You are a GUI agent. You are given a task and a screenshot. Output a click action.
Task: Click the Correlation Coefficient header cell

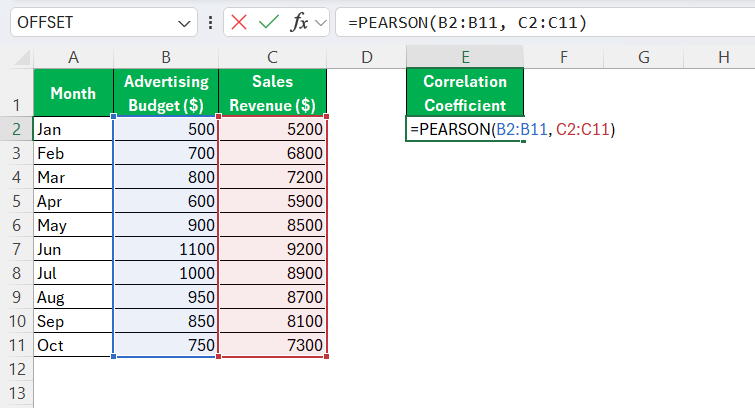click(465, 93)
